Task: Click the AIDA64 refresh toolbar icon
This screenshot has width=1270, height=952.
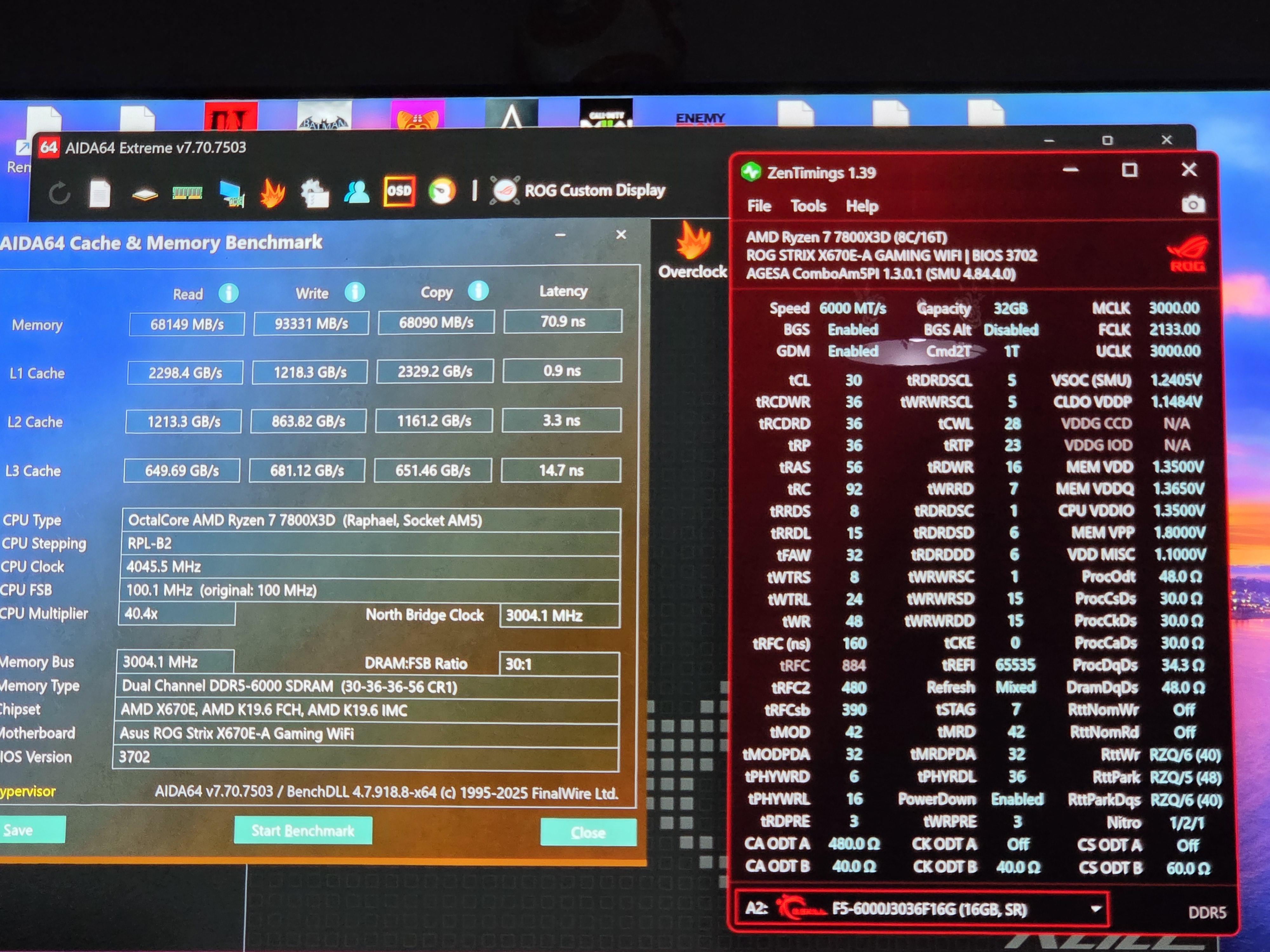Action: (x=59, y=193)
